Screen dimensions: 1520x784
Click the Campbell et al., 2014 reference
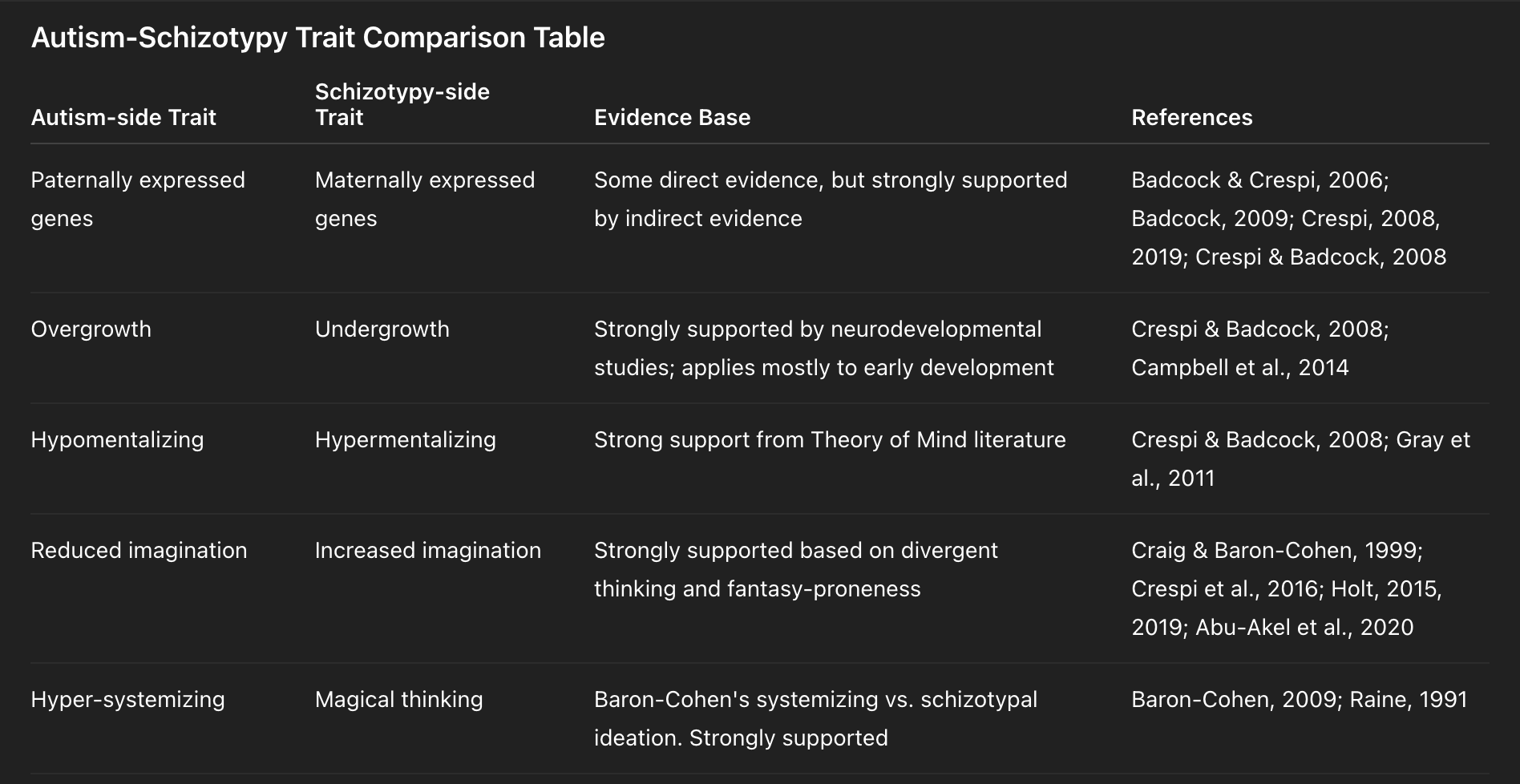pos(1239,367)
